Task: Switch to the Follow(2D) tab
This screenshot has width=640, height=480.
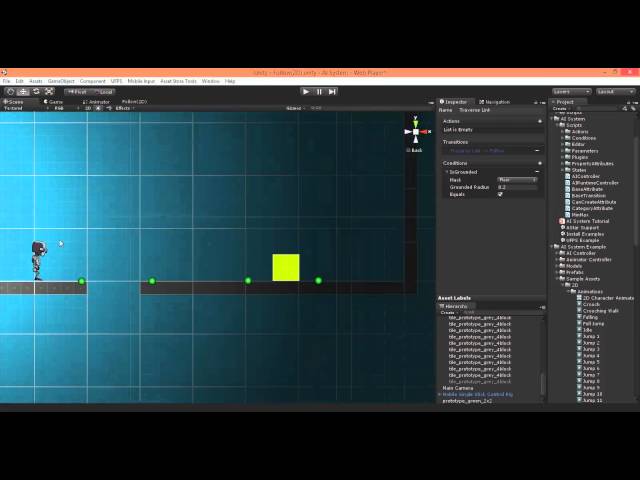Action: pos(134,102)
